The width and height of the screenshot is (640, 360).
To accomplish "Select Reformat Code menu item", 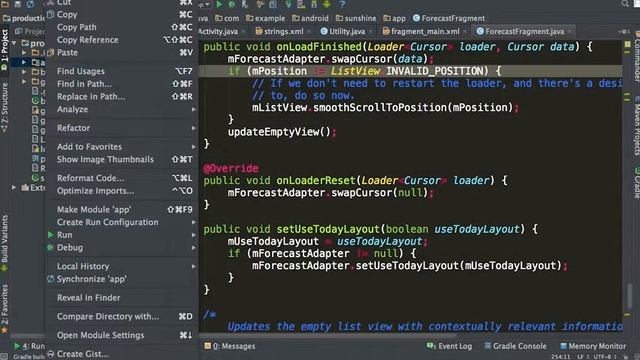I will pos(122,178).
